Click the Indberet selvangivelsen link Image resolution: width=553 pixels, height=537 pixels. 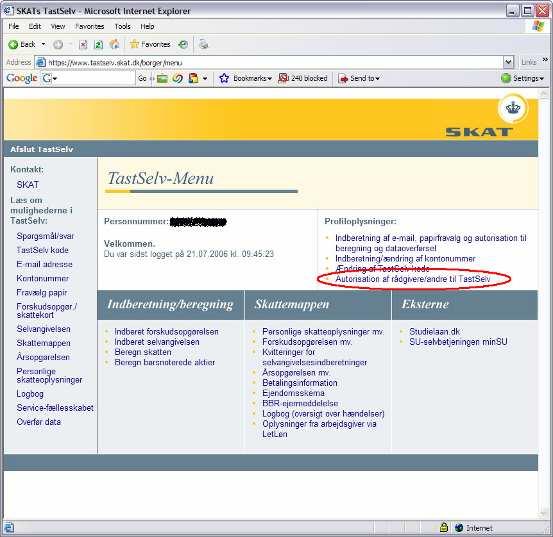pos(157,342)
